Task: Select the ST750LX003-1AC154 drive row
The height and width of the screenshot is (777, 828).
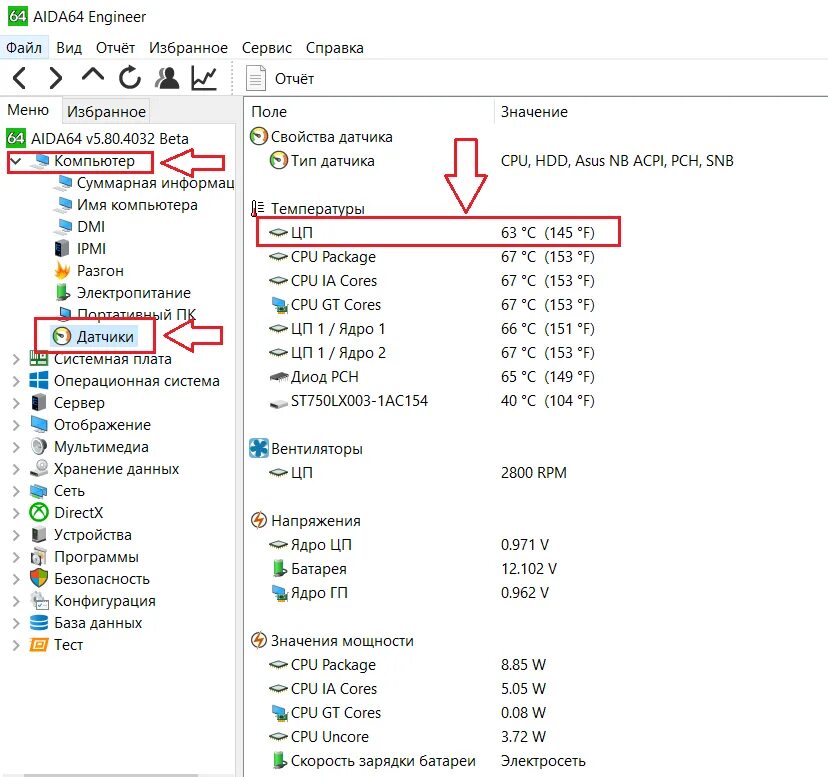Action: point(432,401)
